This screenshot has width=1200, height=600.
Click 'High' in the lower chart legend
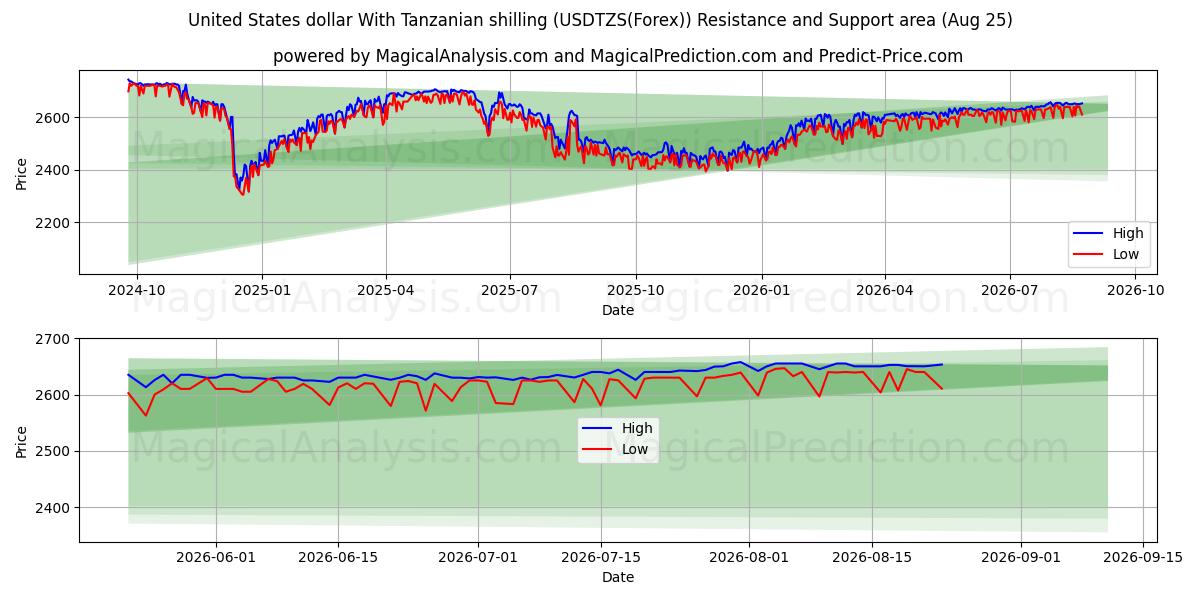(637, 428)
